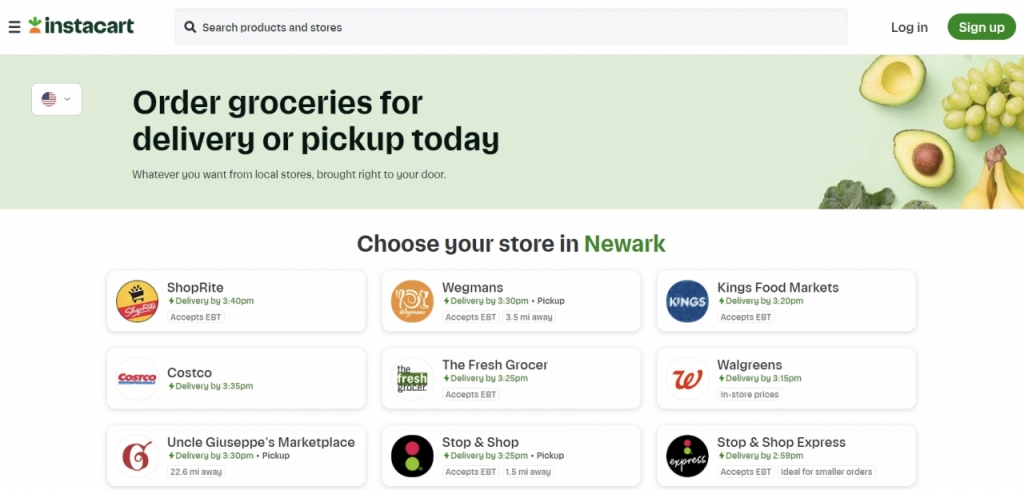The width and height of the screenshot is (1024, 490).
Task: Open the hamburger navigation menu
Action: [14, 27]
